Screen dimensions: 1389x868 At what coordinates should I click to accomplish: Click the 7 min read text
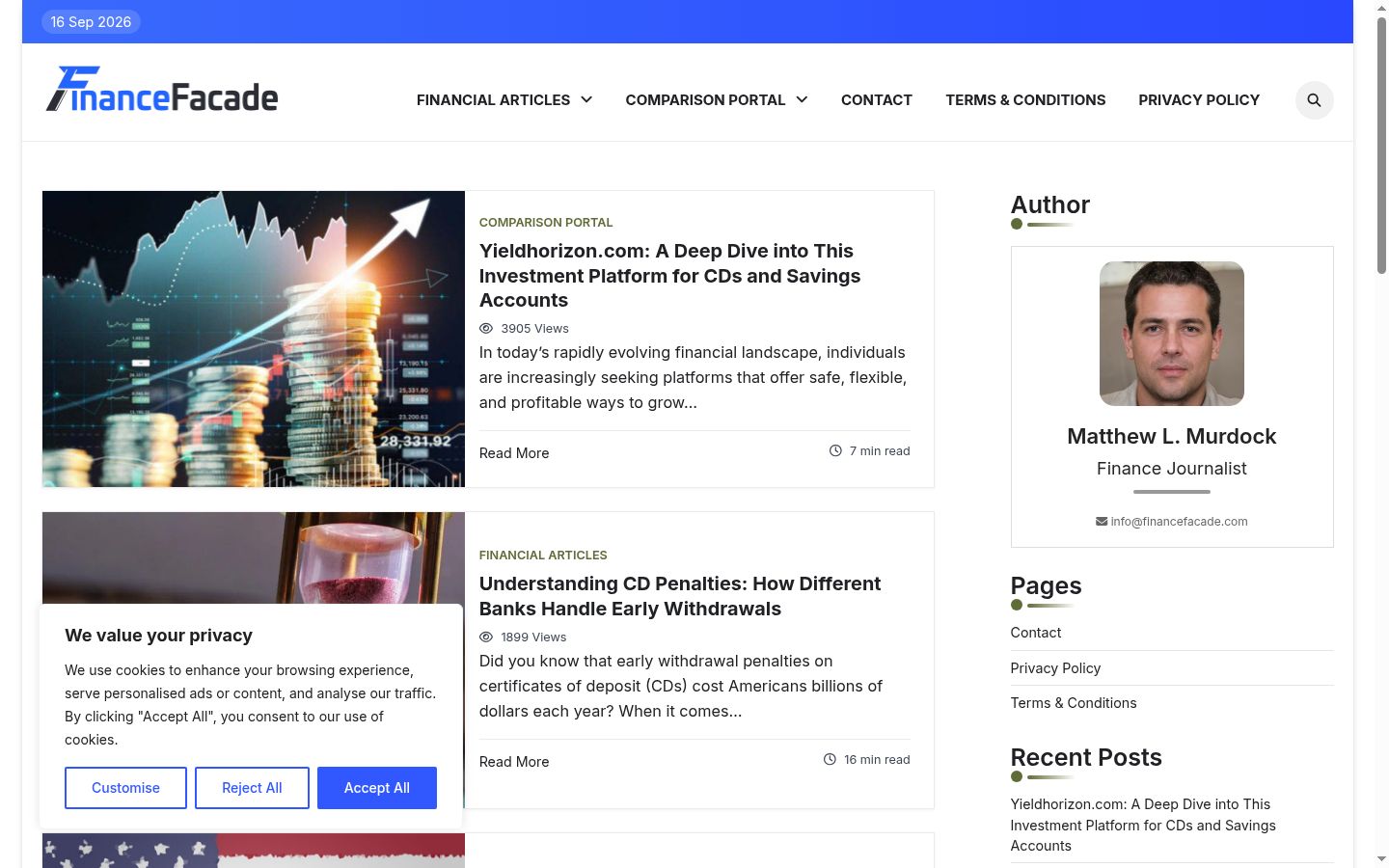(x=880, y=451)
